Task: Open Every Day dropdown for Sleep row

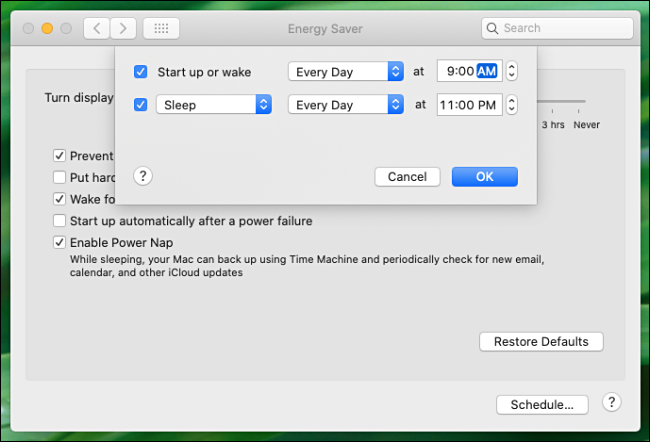Action: click(346, 104)
